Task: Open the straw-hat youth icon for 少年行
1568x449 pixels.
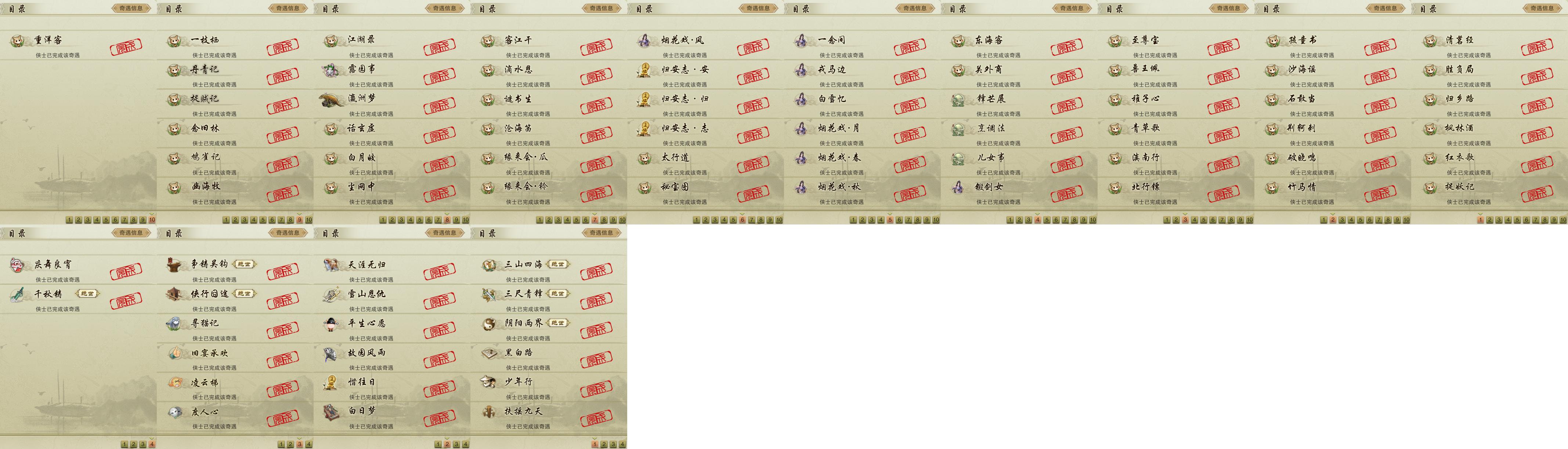Action: pyautogui.click(x=488, y=382)
